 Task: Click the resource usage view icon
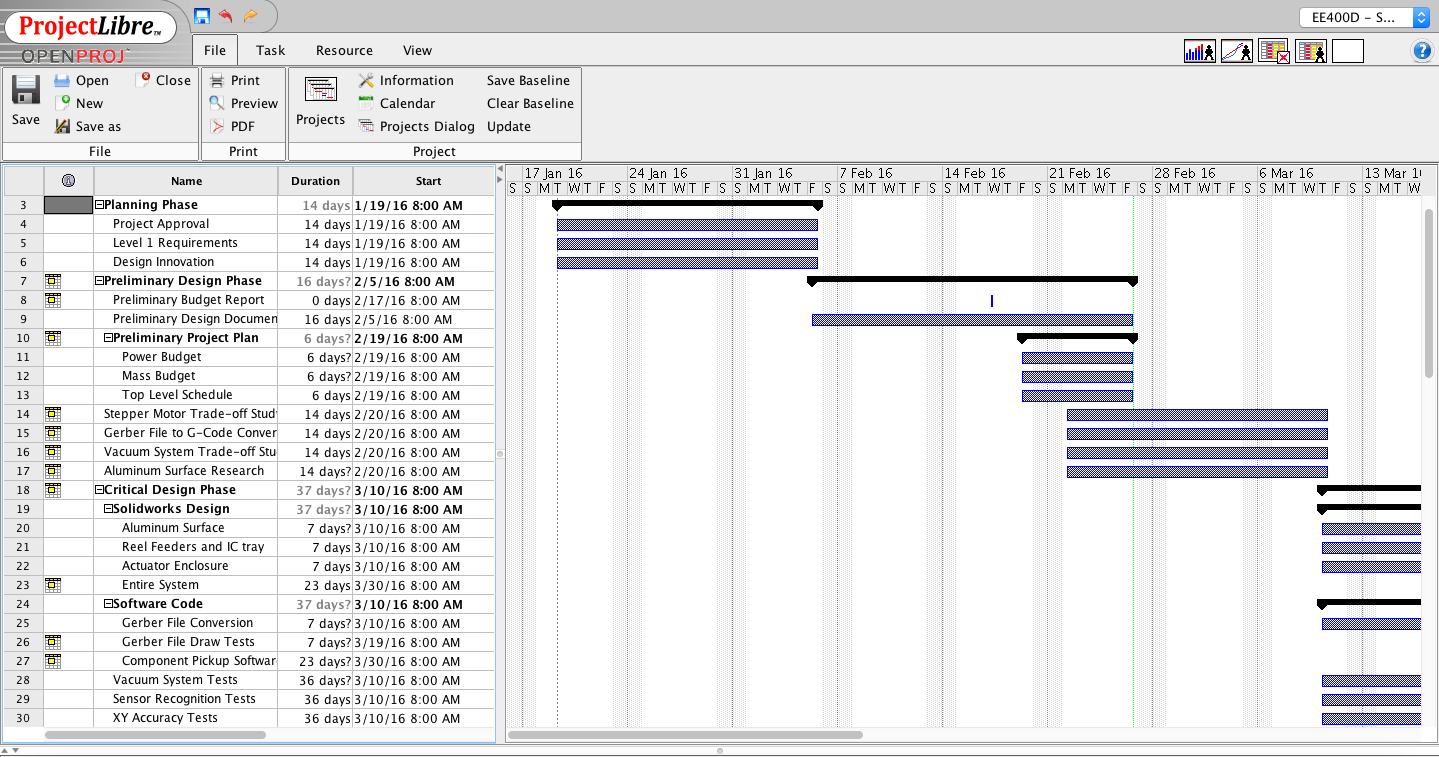point(1310,51)
